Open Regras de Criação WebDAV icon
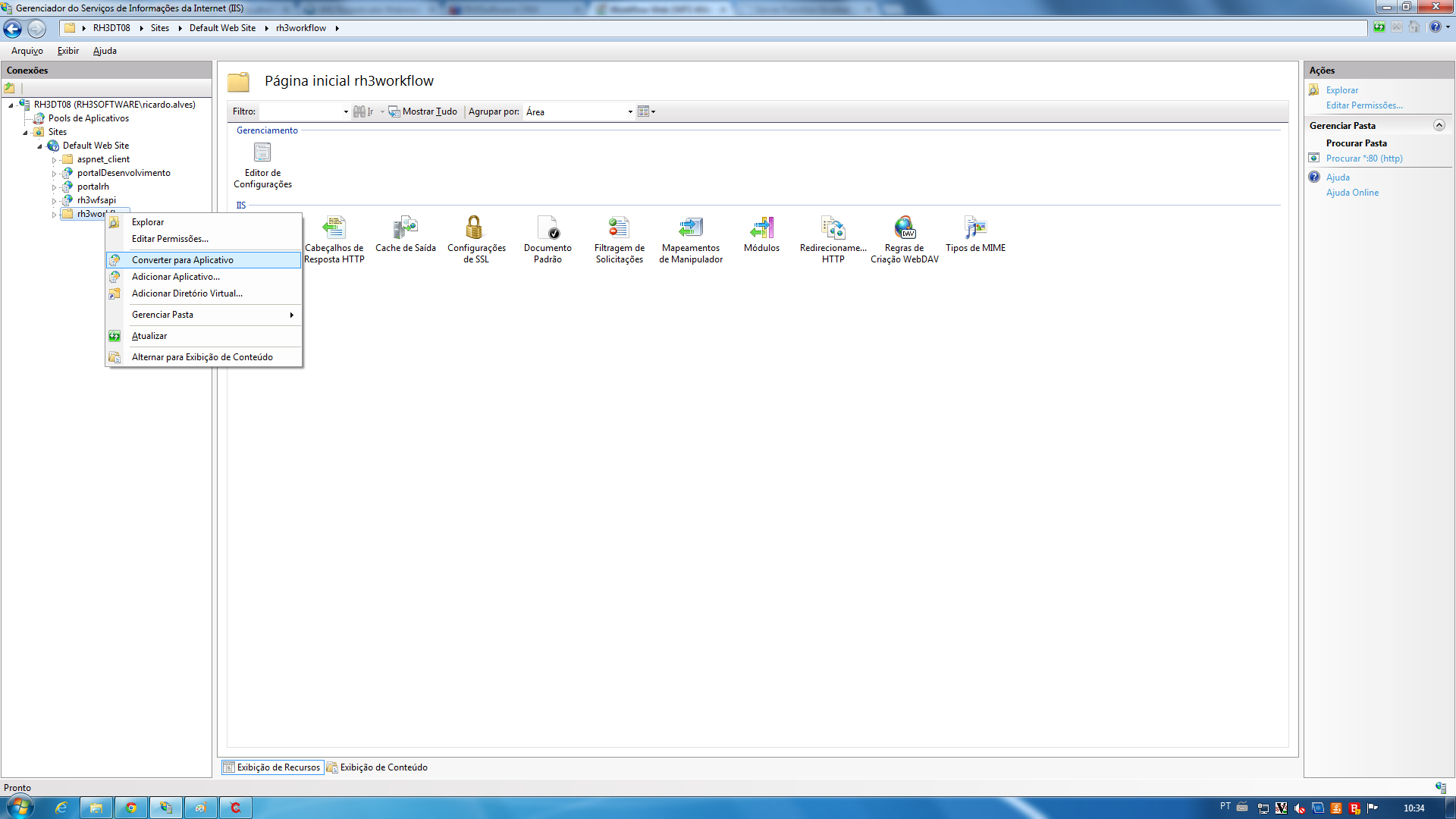Image resolution: width=1456 pixels, height=819 pixels. (x=904, y=228)
